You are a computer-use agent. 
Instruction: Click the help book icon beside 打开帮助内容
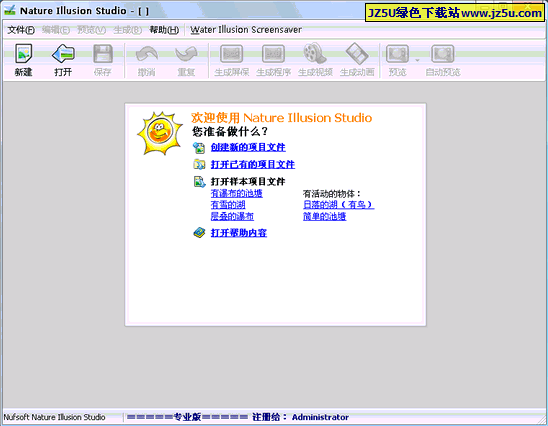pos(199,233)
